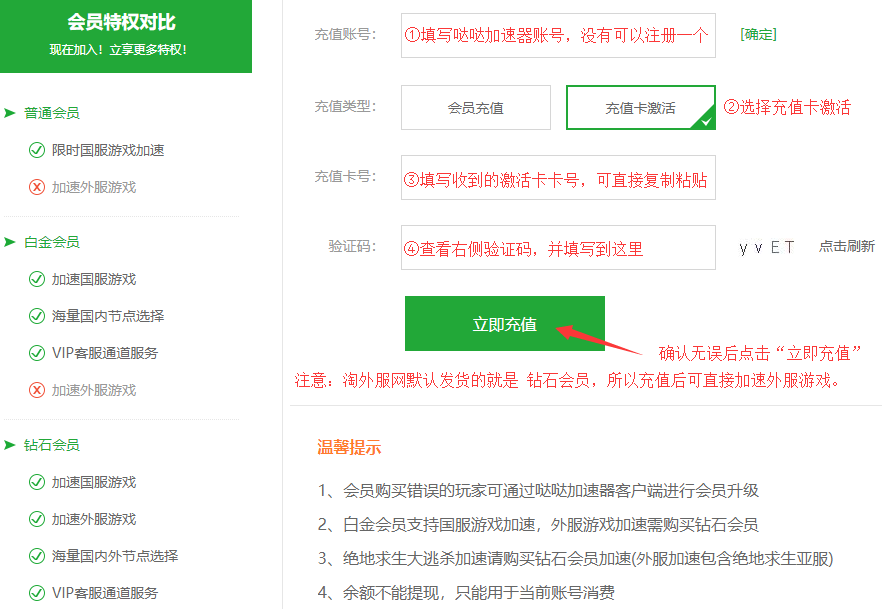Image resolution: width=882 pixels, height=609 pixels.
Task: Click check icon beside 海量国内外节点选择
Action: tap(37, 556)
